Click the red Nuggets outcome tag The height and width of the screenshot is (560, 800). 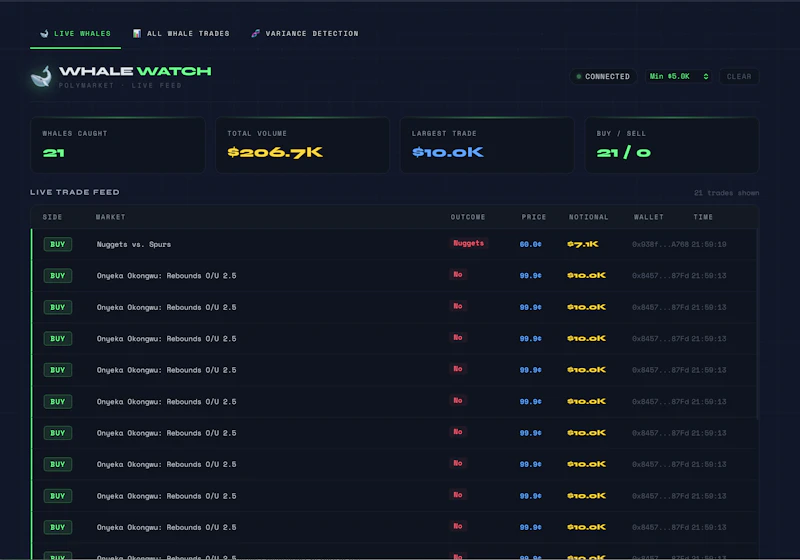tap(468, 243)
